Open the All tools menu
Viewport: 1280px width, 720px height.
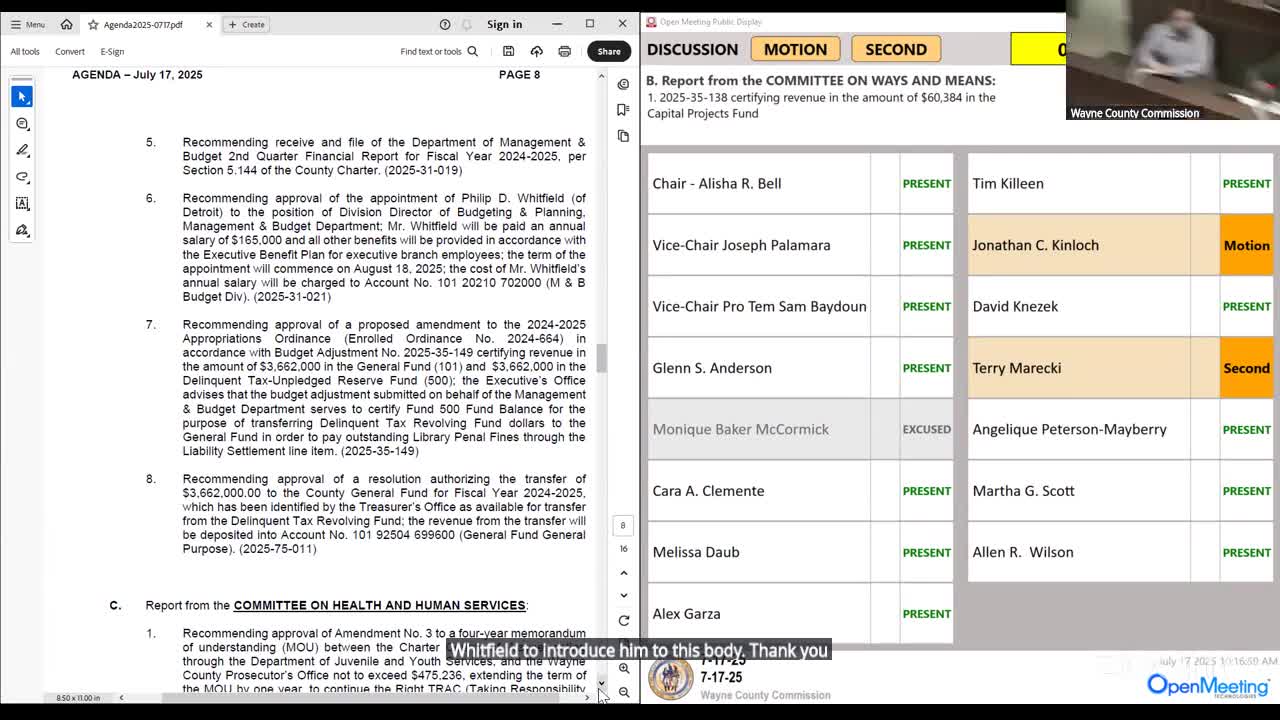coord(25,51)
